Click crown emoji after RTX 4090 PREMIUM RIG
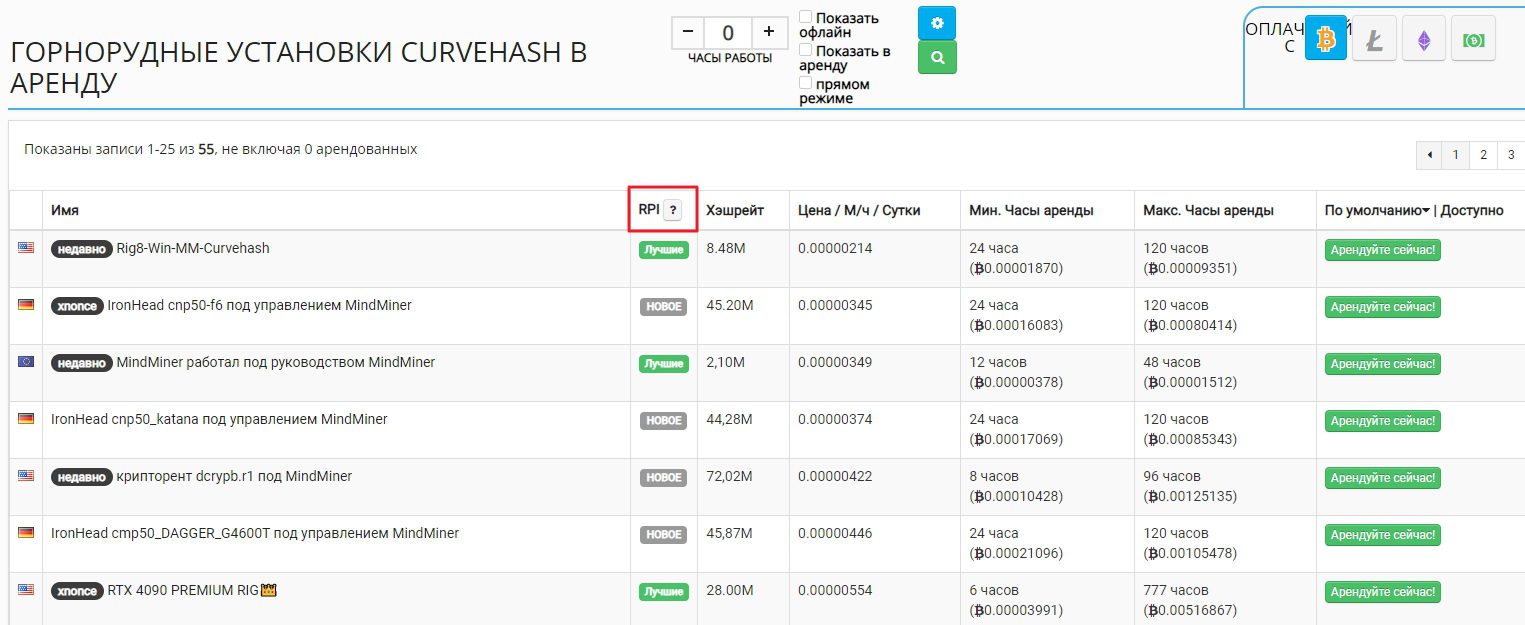Screen dimensions: 1525x625 tap(268, 590)
